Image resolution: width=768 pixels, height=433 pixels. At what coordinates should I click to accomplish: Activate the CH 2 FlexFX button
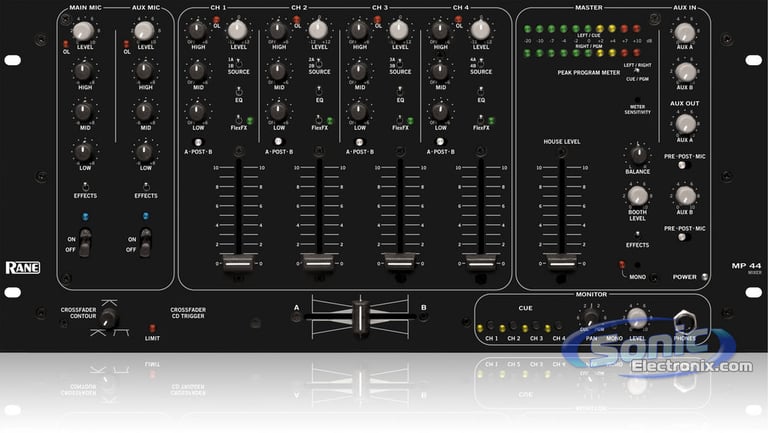pyautogui.click(x=319, y=120)
